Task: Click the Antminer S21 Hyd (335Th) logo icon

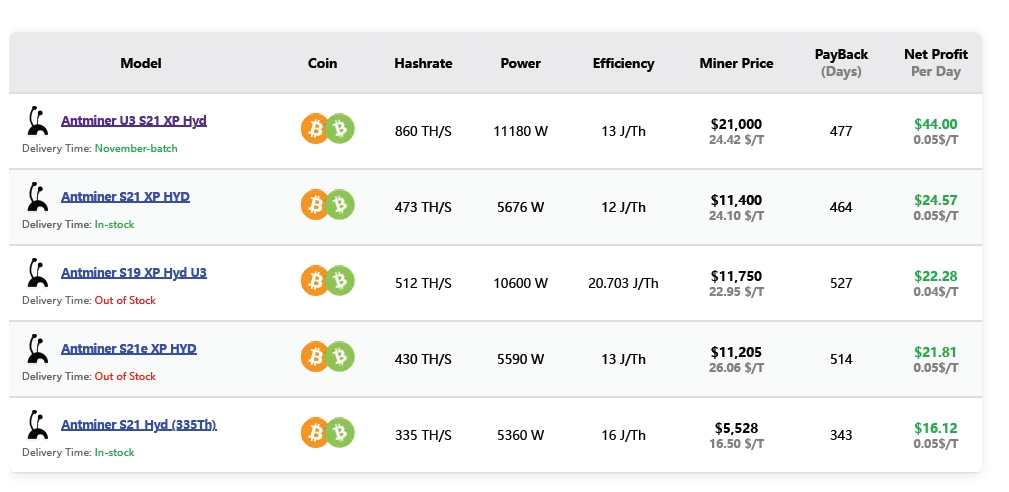Action: click(38, 425)
